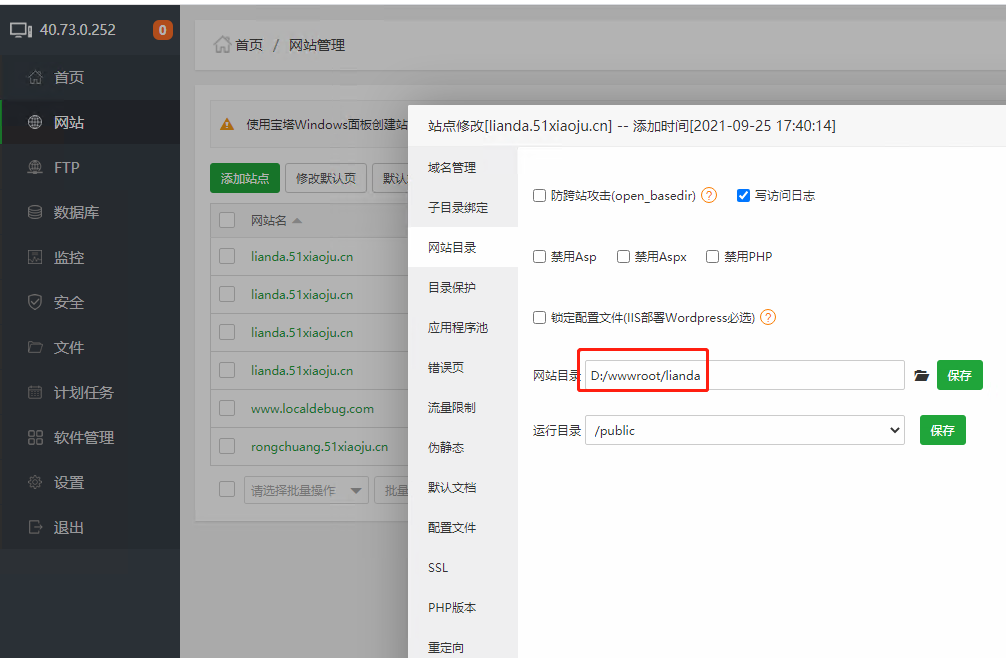Save the 运行目录 setting
Viewport: 1006px width, 658px height.
point(942,430)
